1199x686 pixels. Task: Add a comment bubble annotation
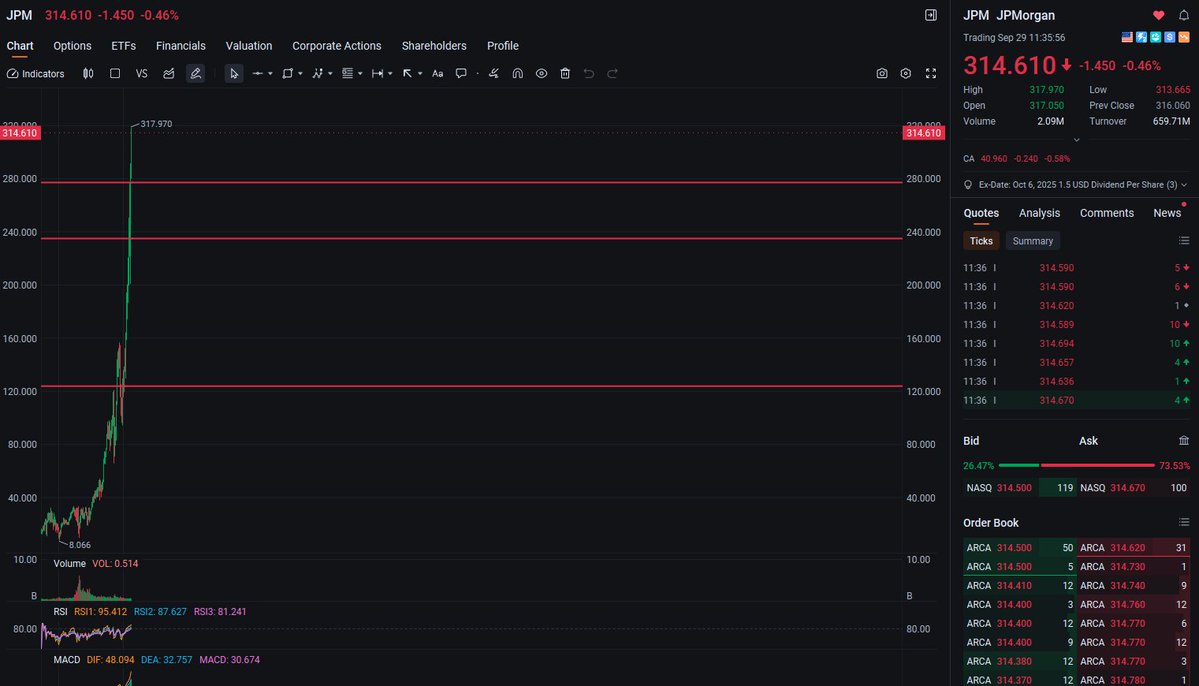pyautogui.click(x=461, y=73)
